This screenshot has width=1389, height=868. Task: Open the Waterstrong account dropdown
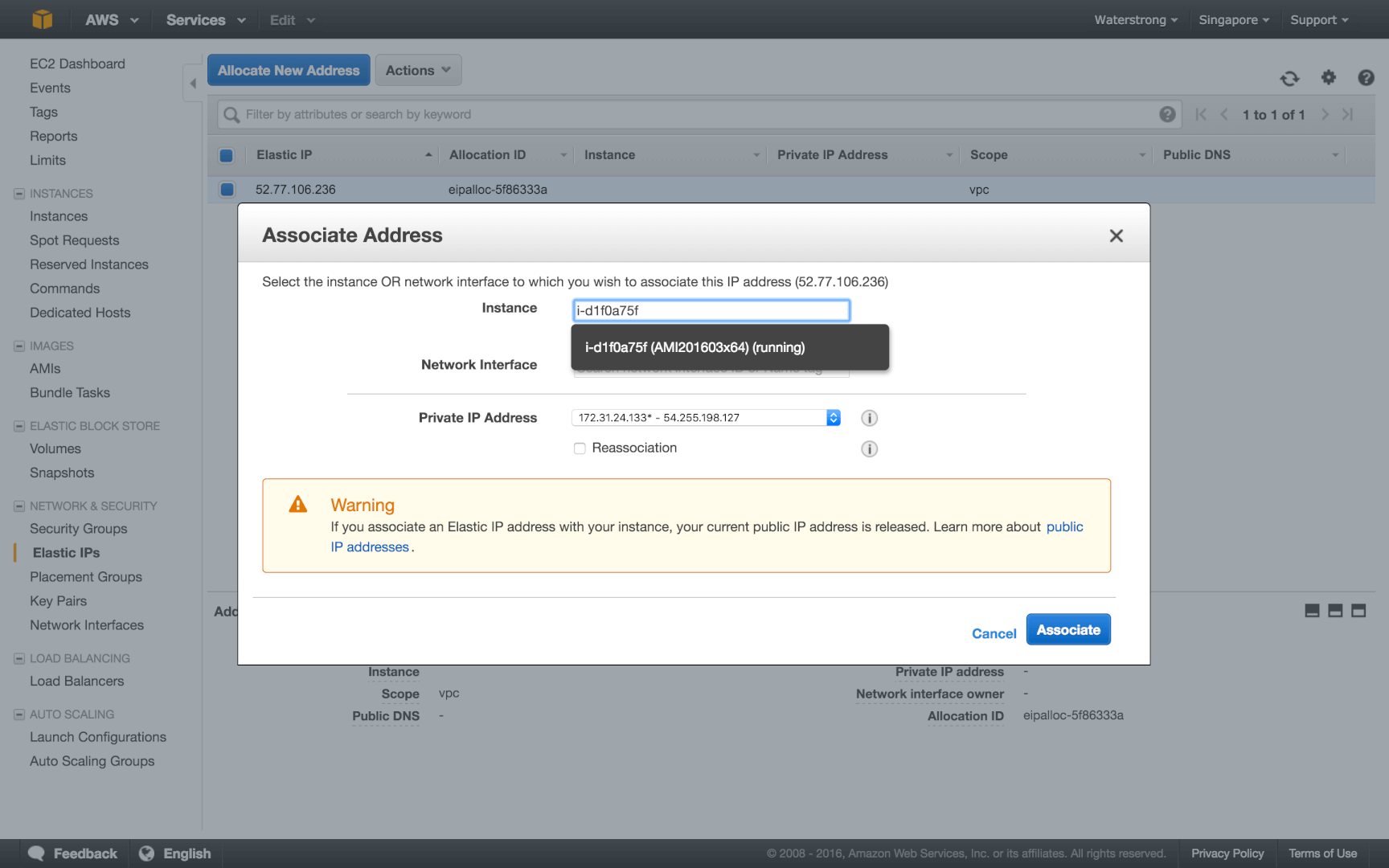[x=1135, y=20]
